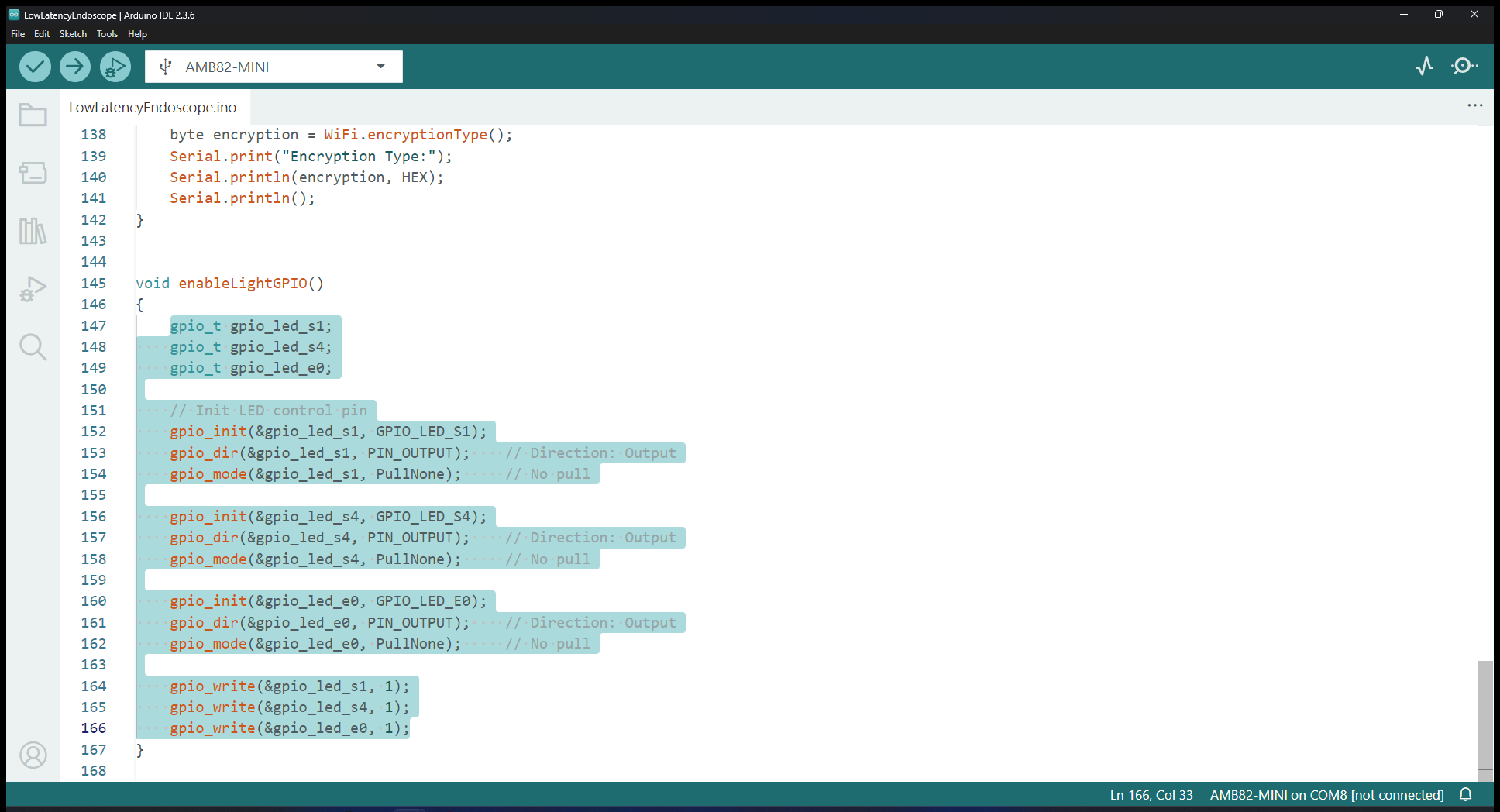This screenshot has width=1500, height=812.
Task: Open the Library Manager sidebar panel
Action: 33,231
